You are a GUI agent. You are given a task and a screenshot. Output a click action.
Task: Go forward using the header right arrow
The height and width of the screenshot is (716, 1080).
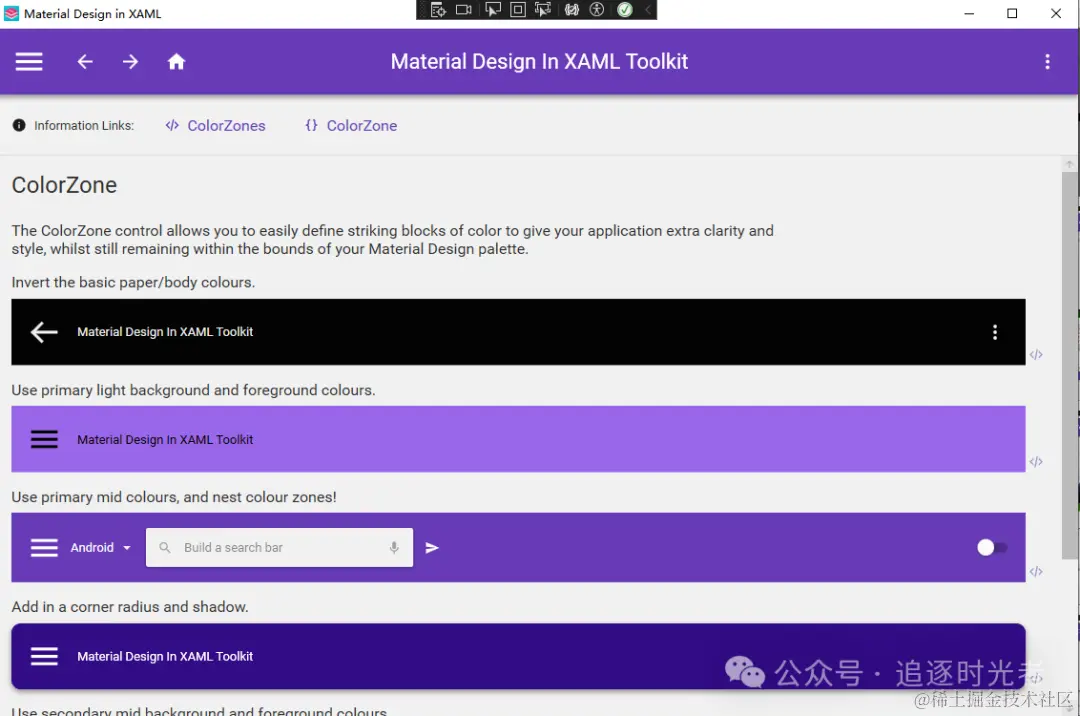(130, 62)
